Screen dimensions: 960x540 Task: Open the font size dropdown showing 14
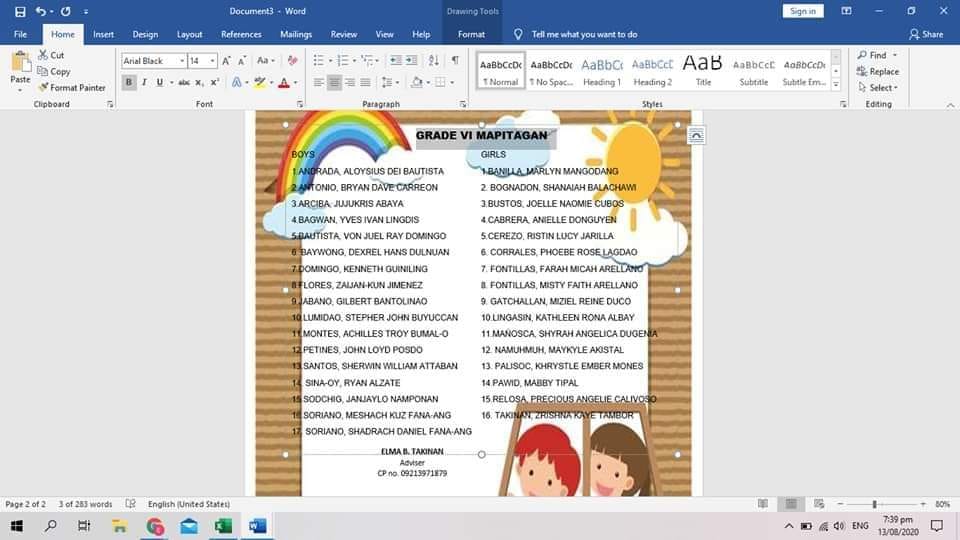(212, 61)
